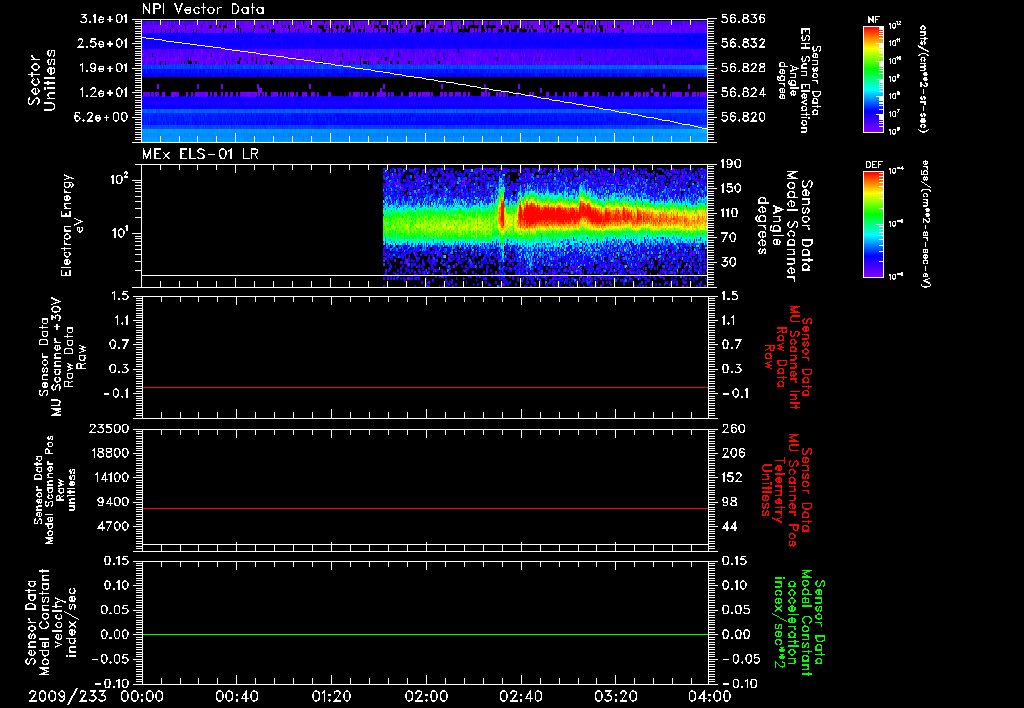Click the '1.2e+01' sector axis value
Image resolution: width=1024 pixels, height=708 pixels.
[x=103, y=93]
